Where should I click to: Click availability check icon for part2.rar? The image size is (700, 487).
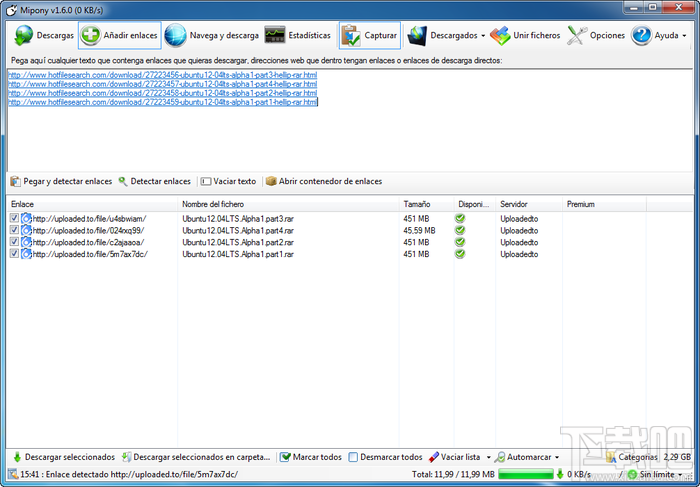460,242
